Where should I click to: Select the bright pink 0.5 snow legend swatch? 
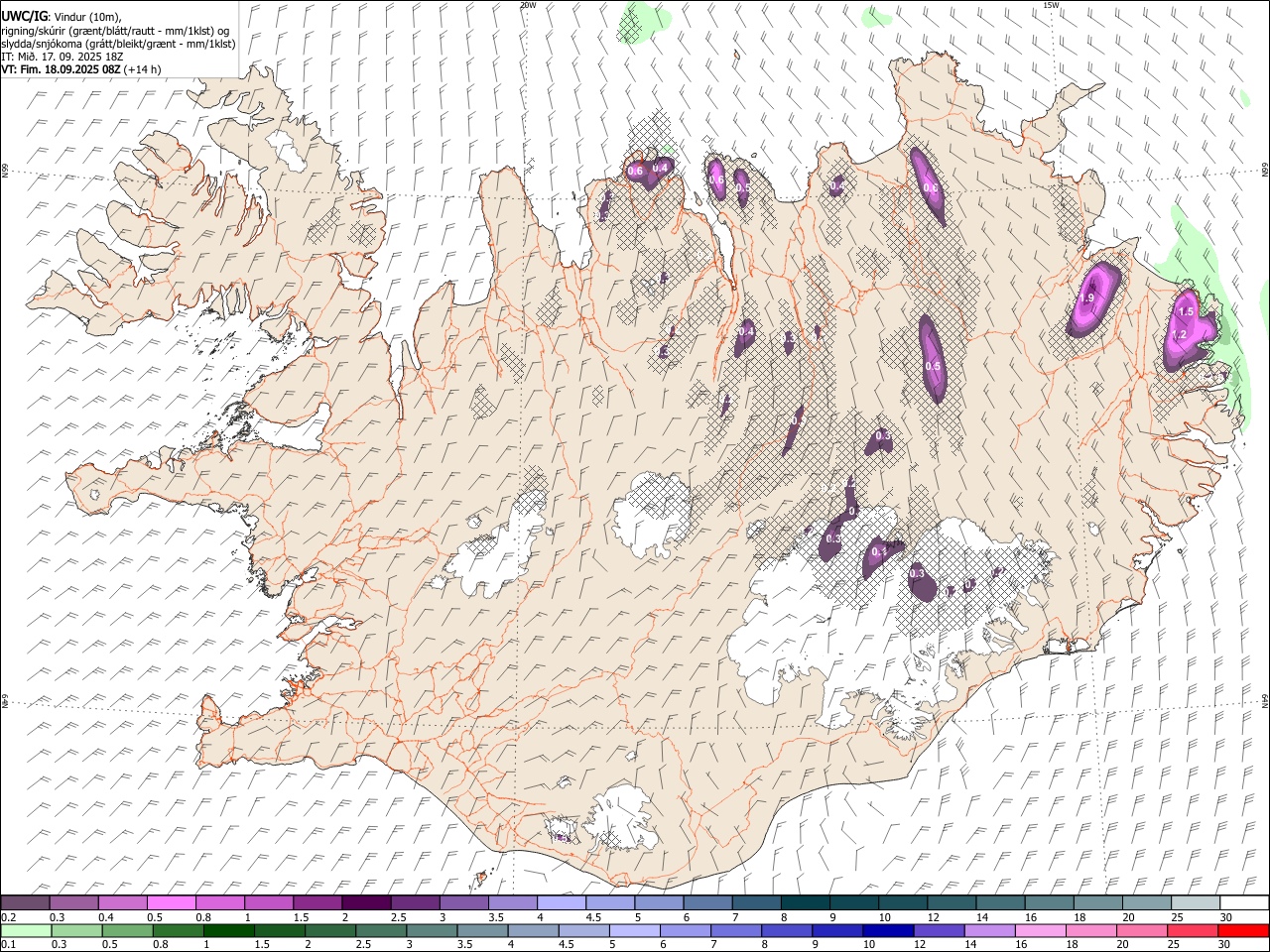point(171,902)
